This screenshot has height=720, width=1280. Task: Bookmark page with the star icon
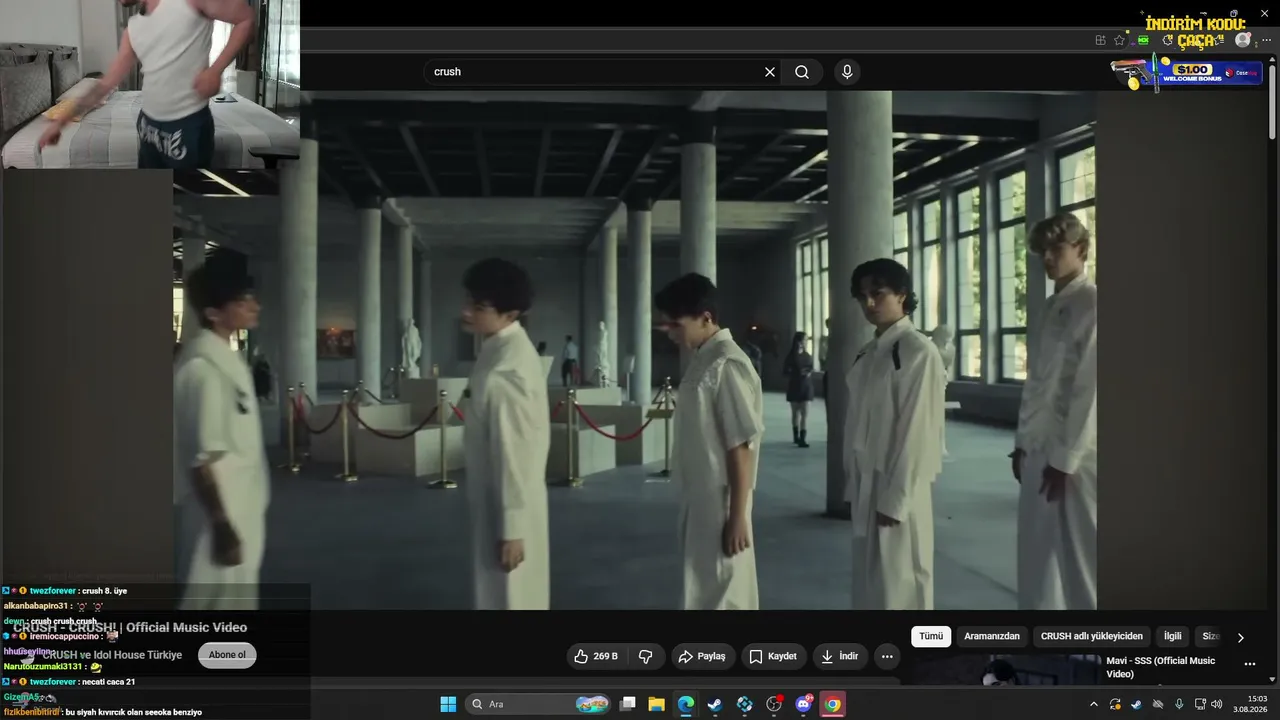point(1120,40)
